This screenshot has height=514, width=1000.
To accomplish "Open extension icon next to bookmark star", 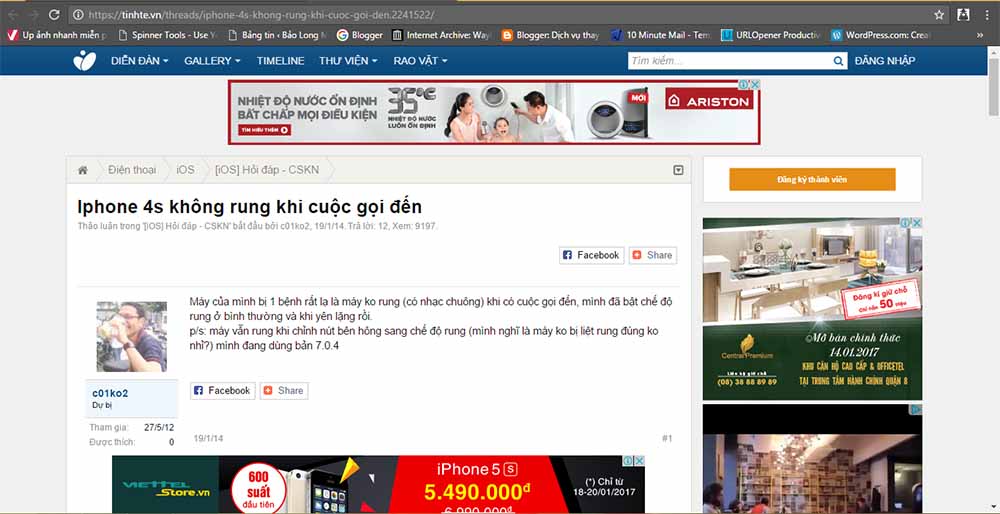I will click(x=964, y=14).
